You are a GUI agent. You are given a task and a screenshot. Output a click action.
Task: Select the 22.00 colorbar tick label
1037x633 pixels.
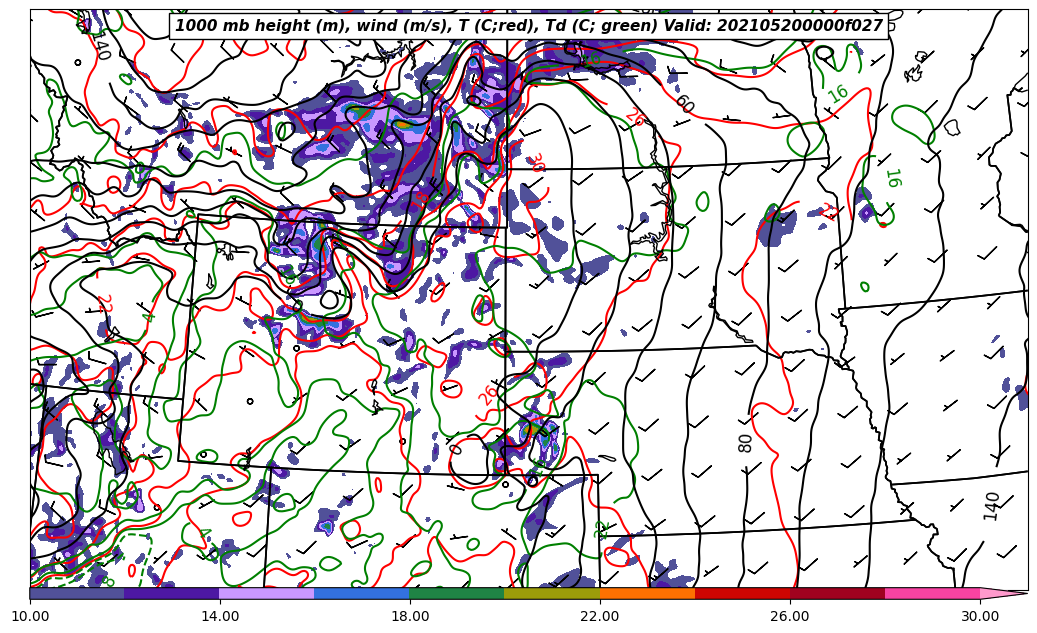600,617
